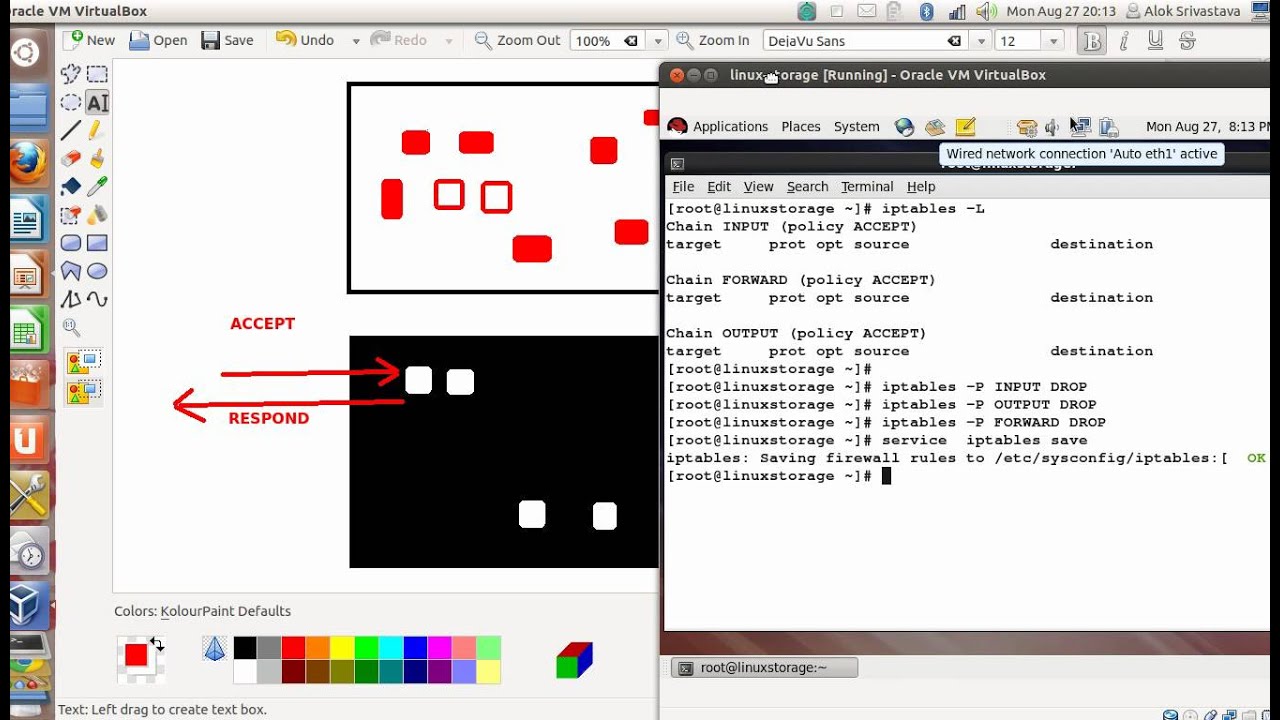Open the Undo history dropdown arrow

(x=355, y=41)
